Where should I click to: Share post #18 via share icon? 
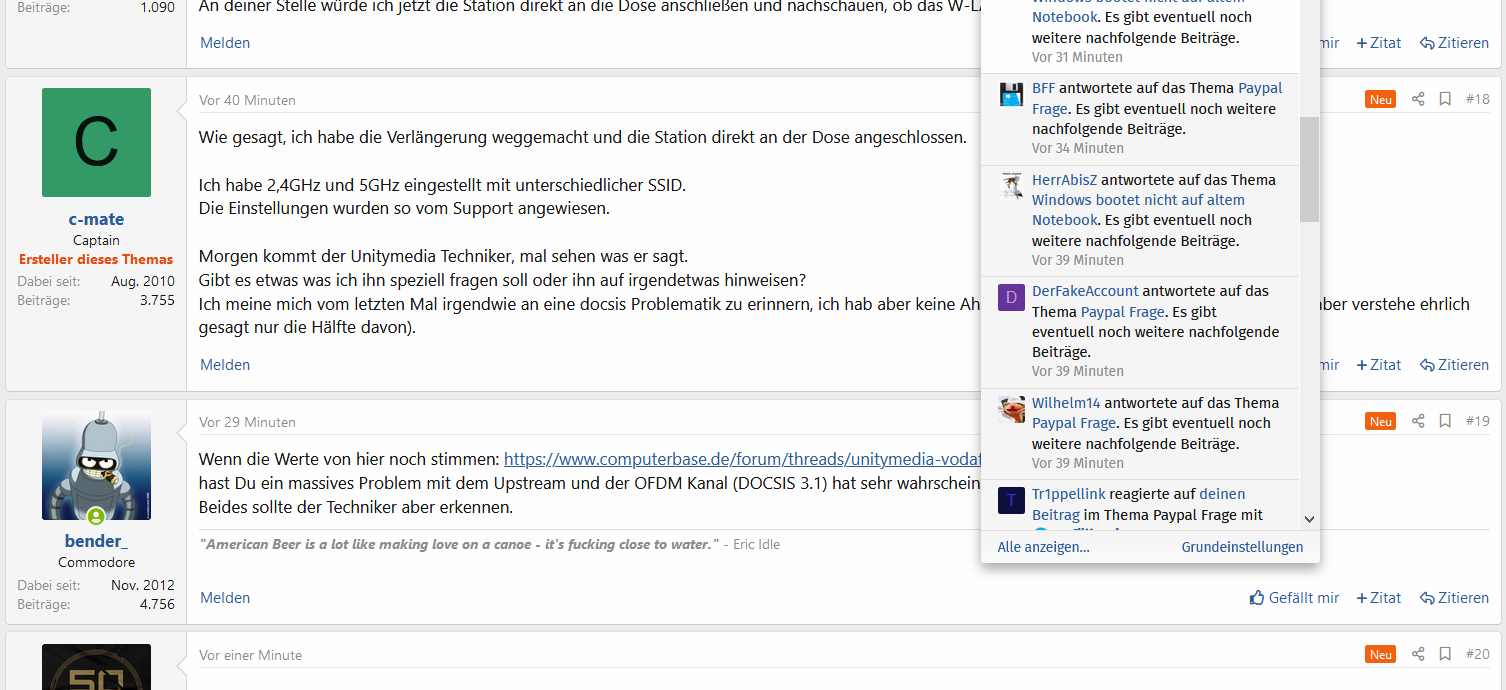[1418, 99]
